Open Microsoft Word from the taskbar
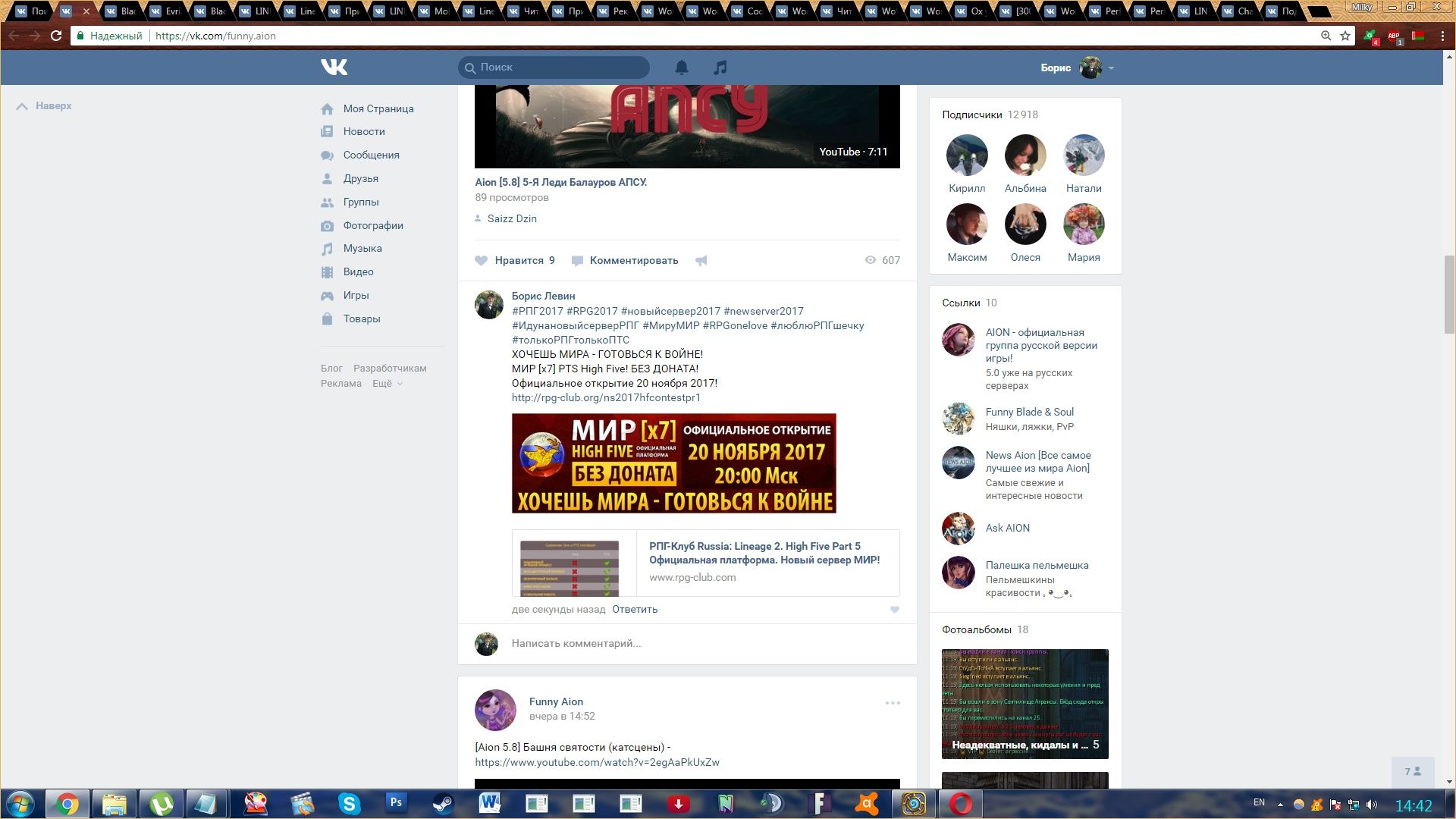This screenshot has width=1456, height=819. (490, 804)
